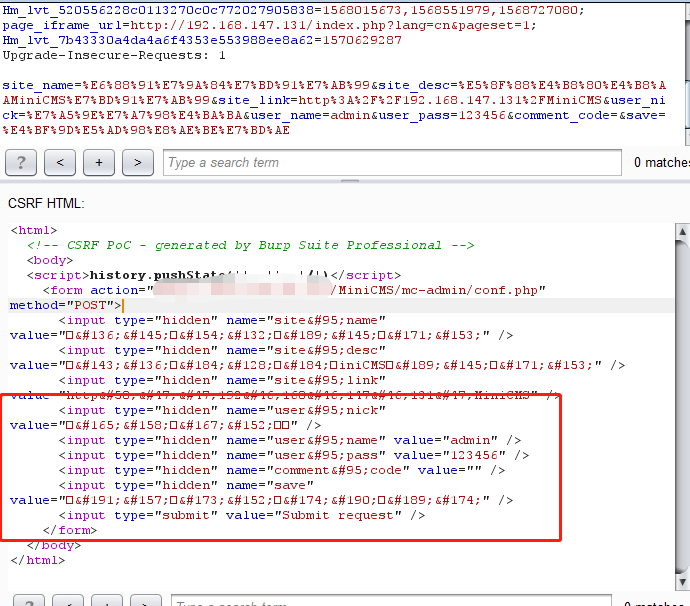Place cursor at method="POST" line
The height and width of the screenshot is (606, 690).
65,305
